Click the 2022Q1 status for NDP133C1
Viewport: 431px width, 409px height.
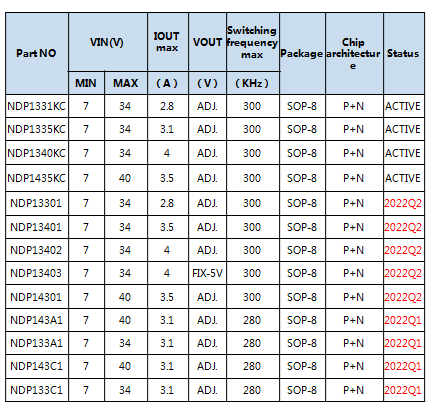click(403, 390)
